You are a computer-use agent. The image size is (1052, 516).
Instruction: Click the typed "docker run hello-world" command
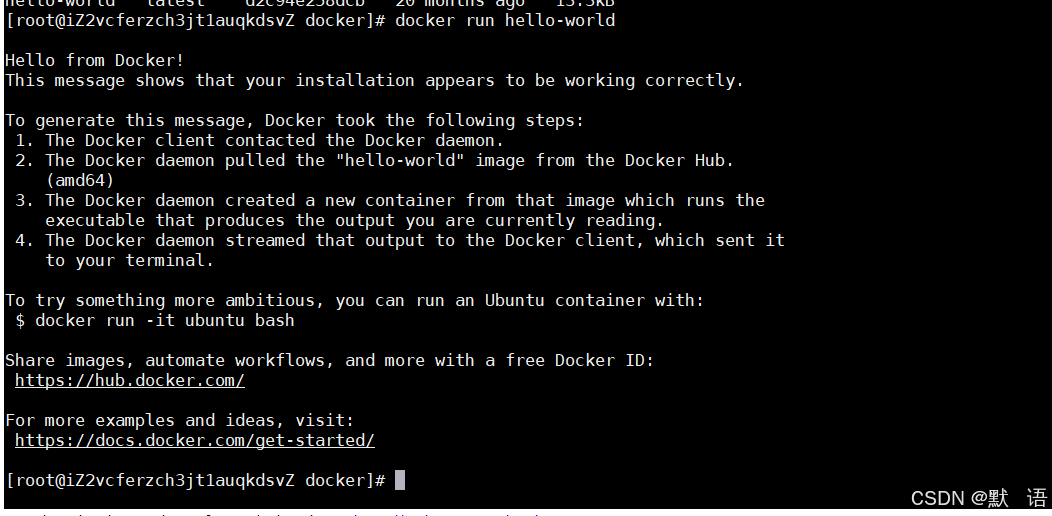(505, 20)
